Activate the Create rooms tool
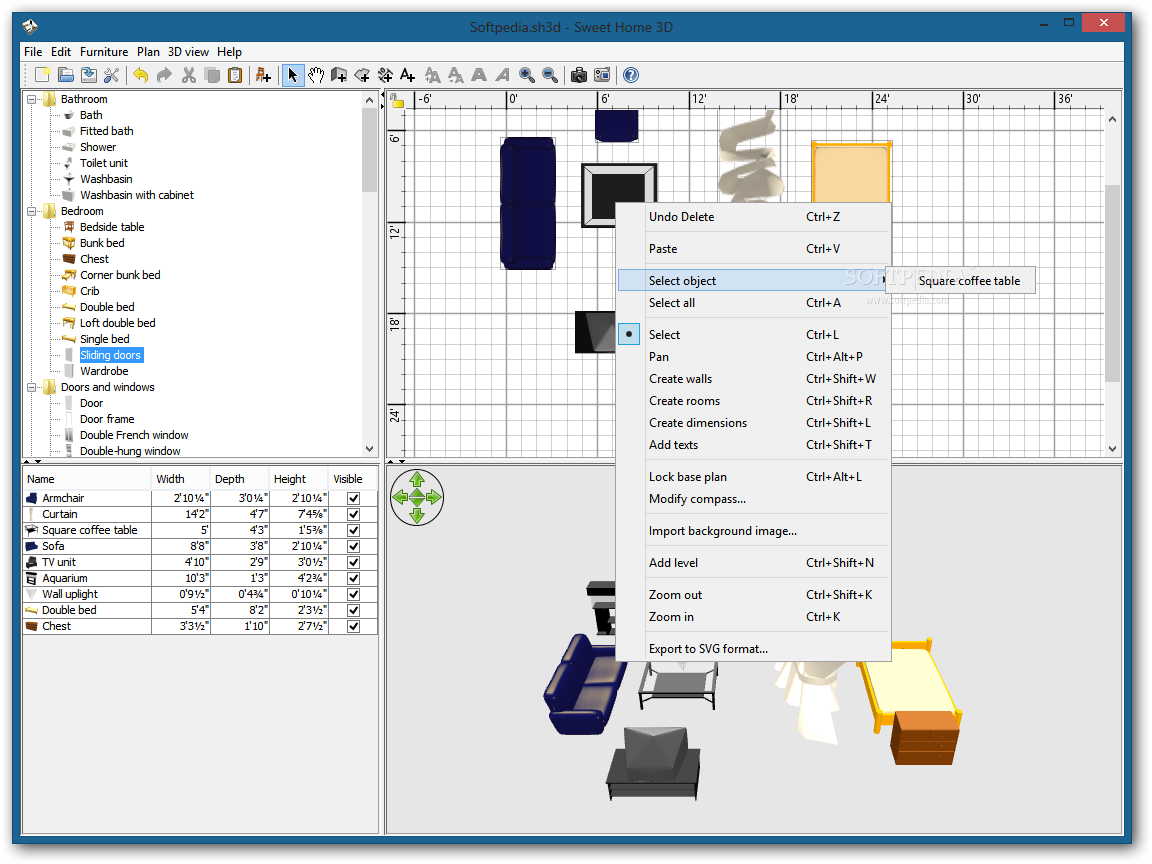 coord(362,75)
